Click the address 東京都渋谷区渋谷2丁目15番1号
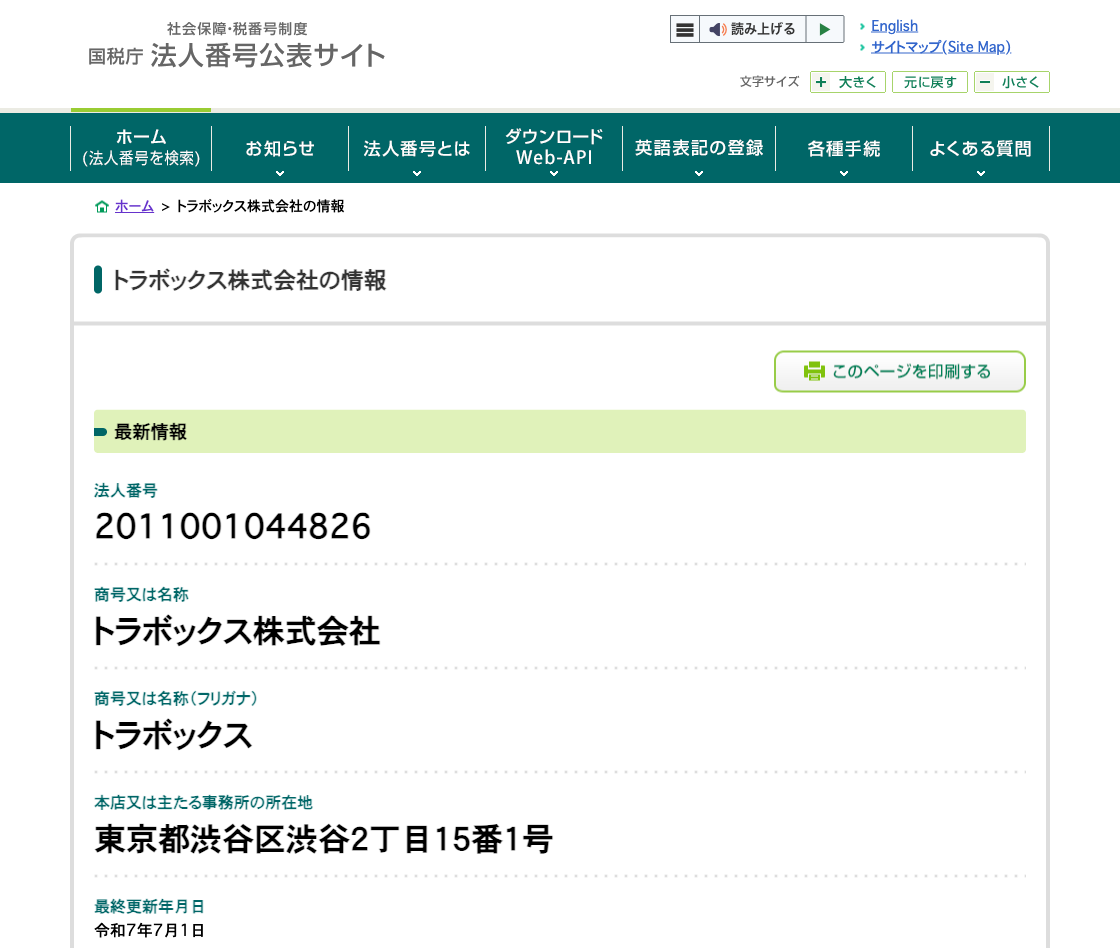This screenshot has height=948, width=1120. tap(324, 839)
